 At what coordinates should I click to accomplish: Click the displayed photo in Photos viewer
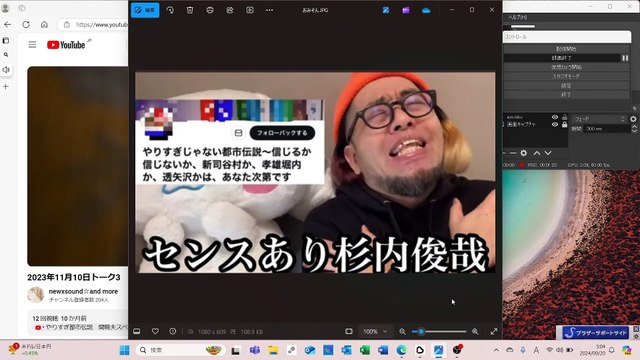click(315, 172)
